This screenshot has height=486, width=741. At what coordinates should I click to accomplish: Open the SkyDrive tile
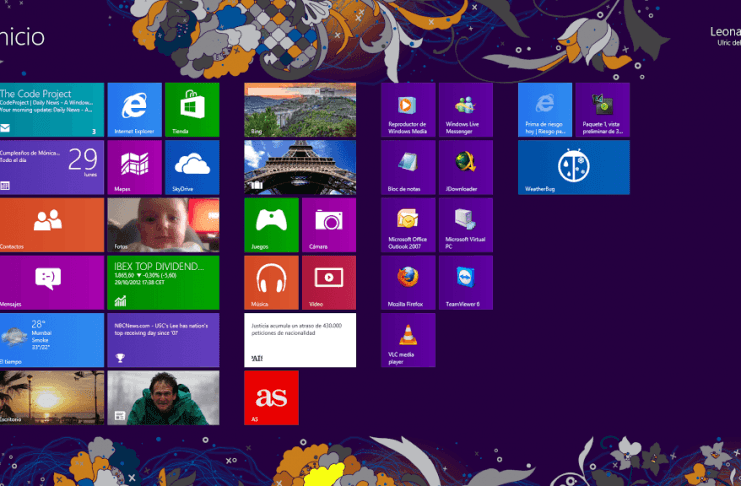click(192, 167)
